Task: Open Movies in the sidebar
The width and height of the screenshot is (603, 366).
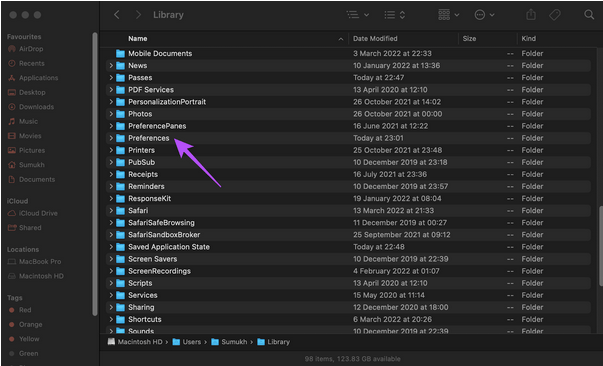Action: [x=25, y=136]
